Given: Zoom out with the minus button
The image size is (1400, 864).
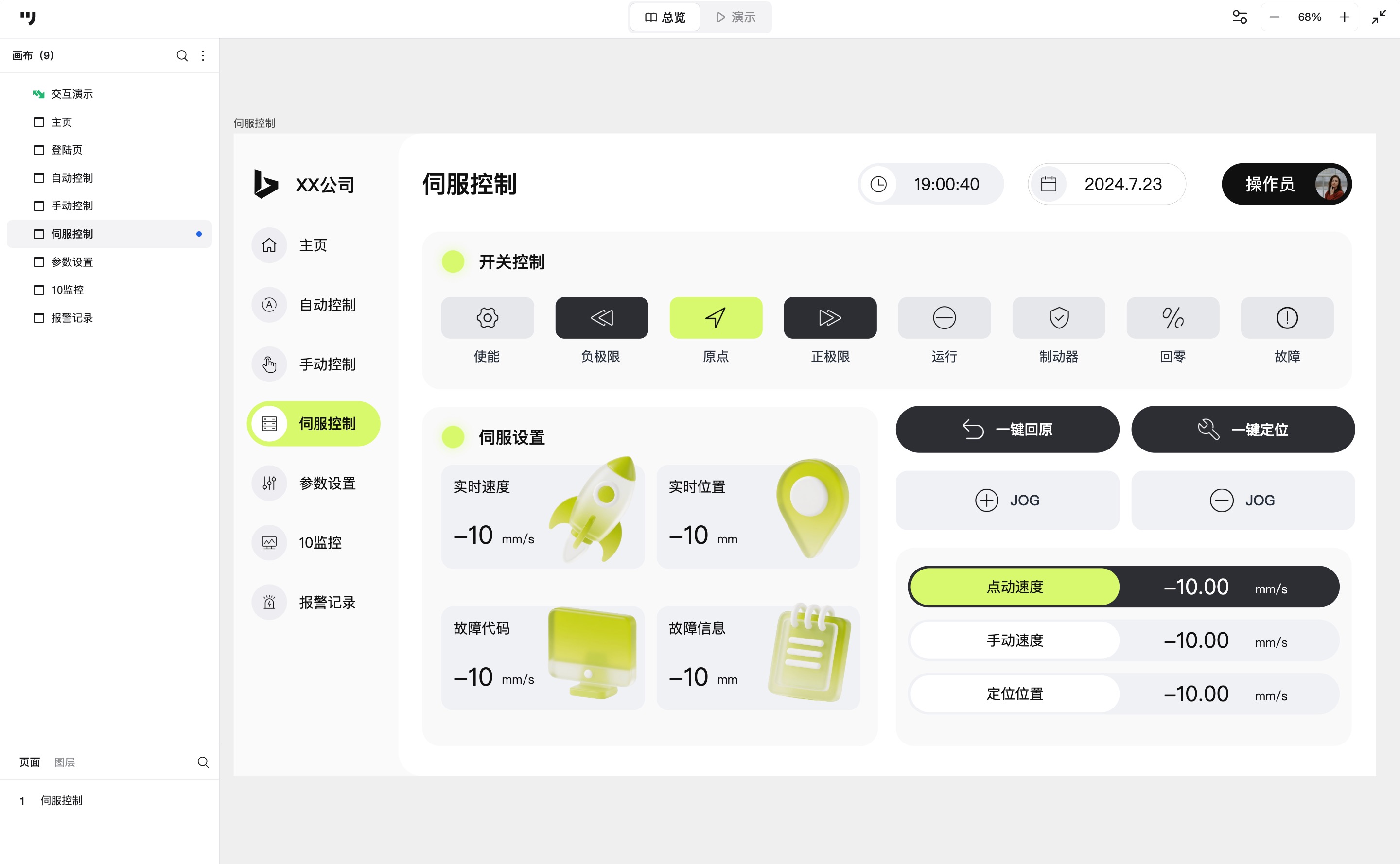Looking at the screenshot, I should 1274,17.
